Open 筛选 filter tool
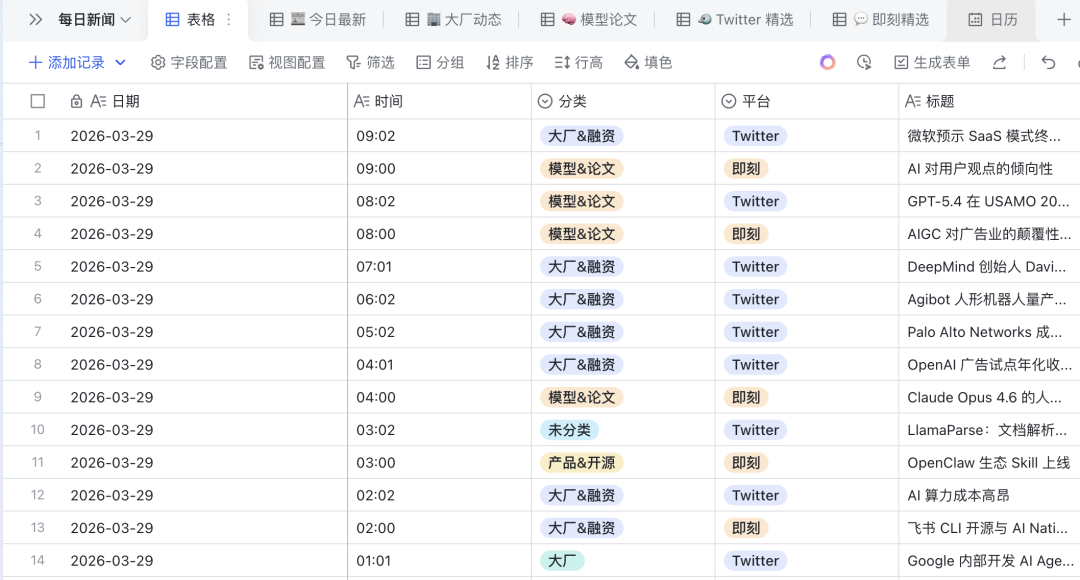 tap(371, 62)
